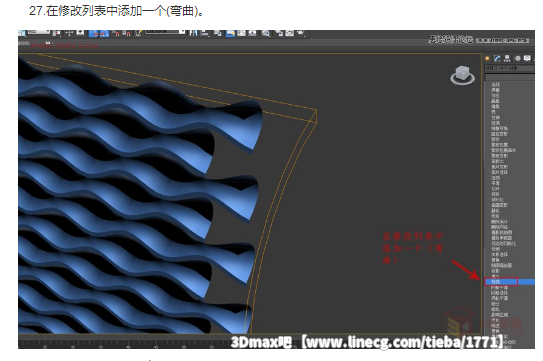The image size is (543, 361).
Task: Open the Curve Editor icon
Action: [x=241, y=33]
